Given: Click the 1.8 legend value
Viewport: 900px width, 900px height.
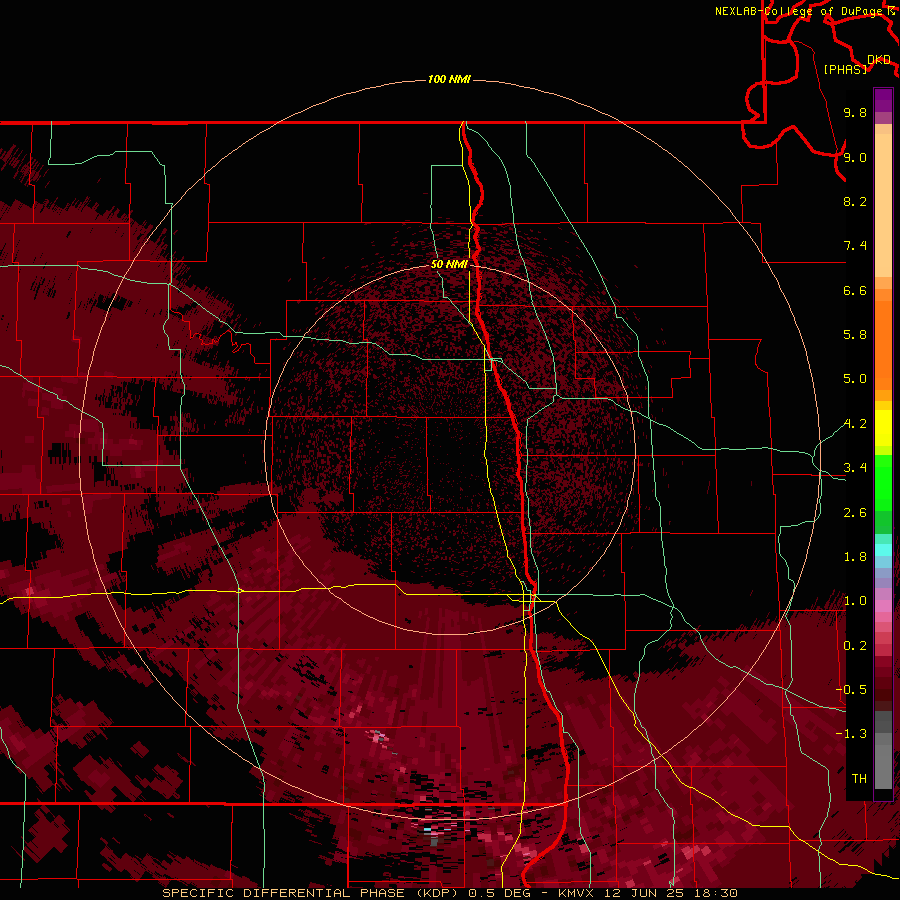Looking at the screenshot, I should [855, 557].
